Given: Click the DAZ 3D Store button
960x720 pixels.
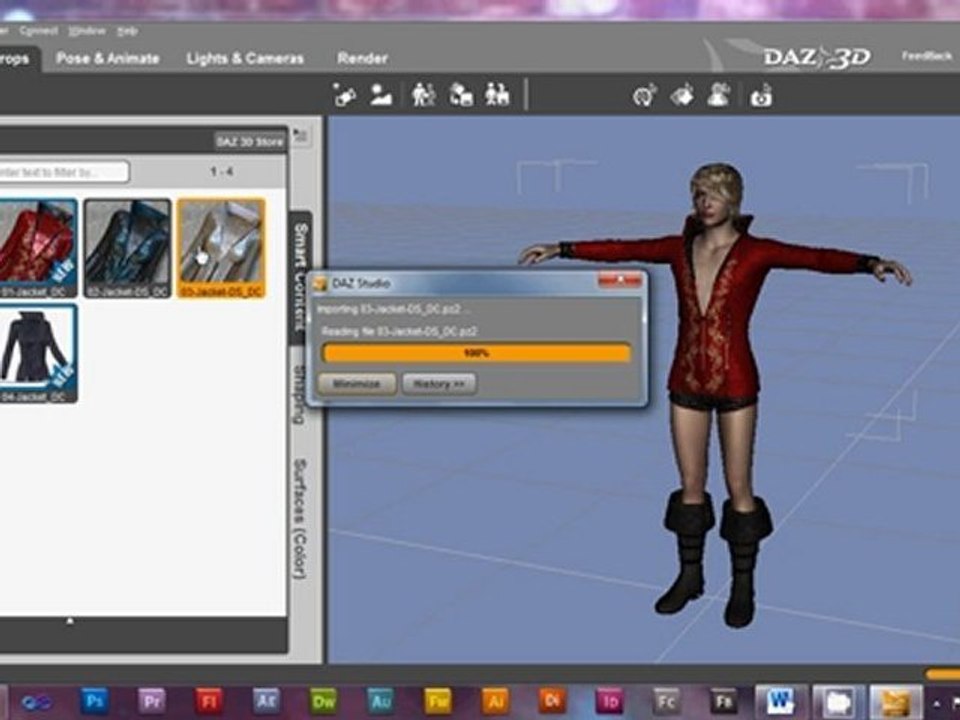Looking at the screenshot, I should pos(250,141).
